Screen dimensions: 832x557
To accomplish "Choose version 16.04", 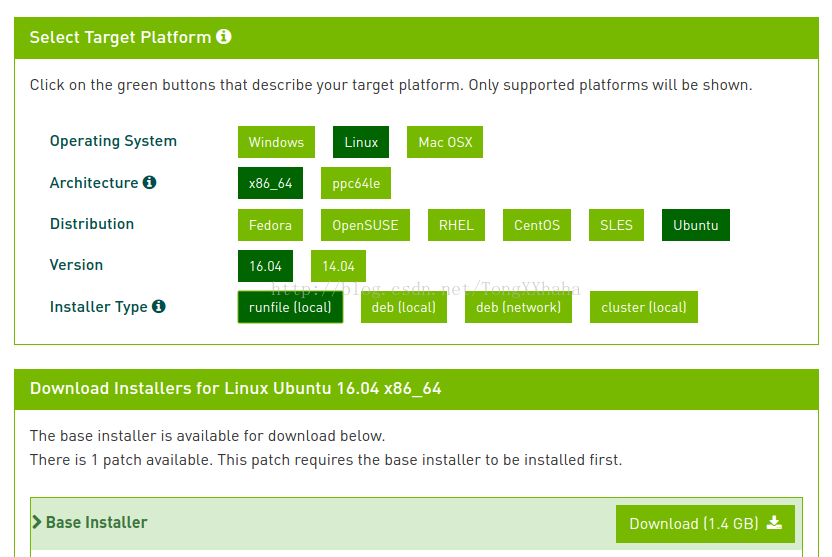I will 265,266.
